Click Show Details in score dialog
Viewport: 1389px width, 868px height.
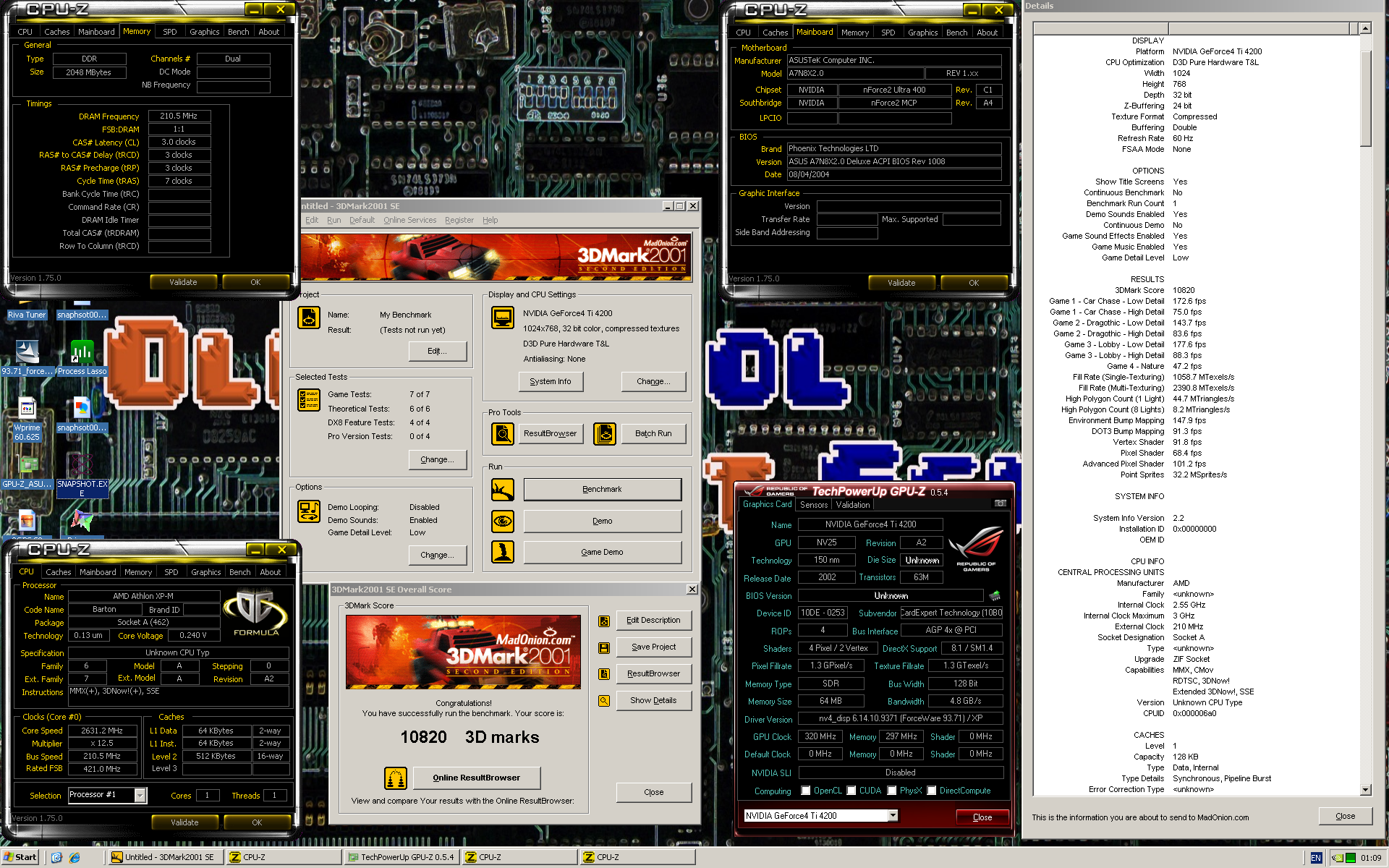coord(653,701)
